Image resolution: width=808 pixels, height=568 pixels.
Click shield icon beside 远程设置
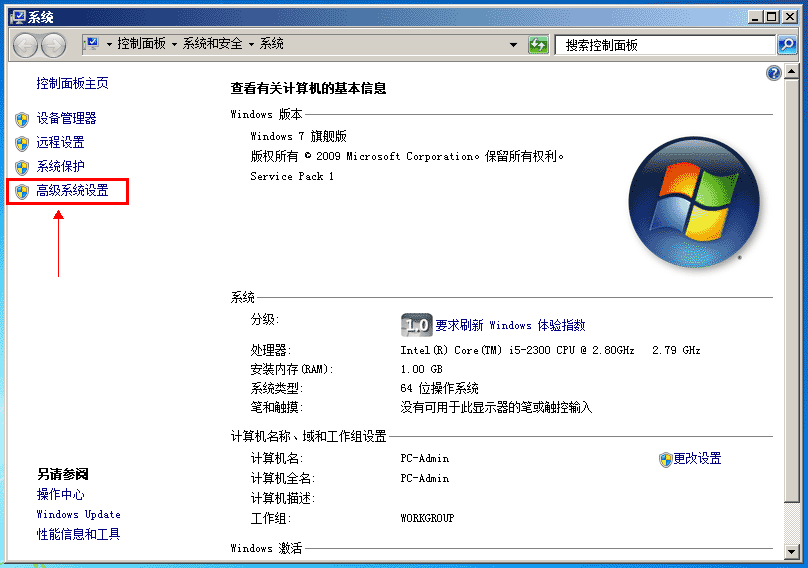(x=22, y=143)
